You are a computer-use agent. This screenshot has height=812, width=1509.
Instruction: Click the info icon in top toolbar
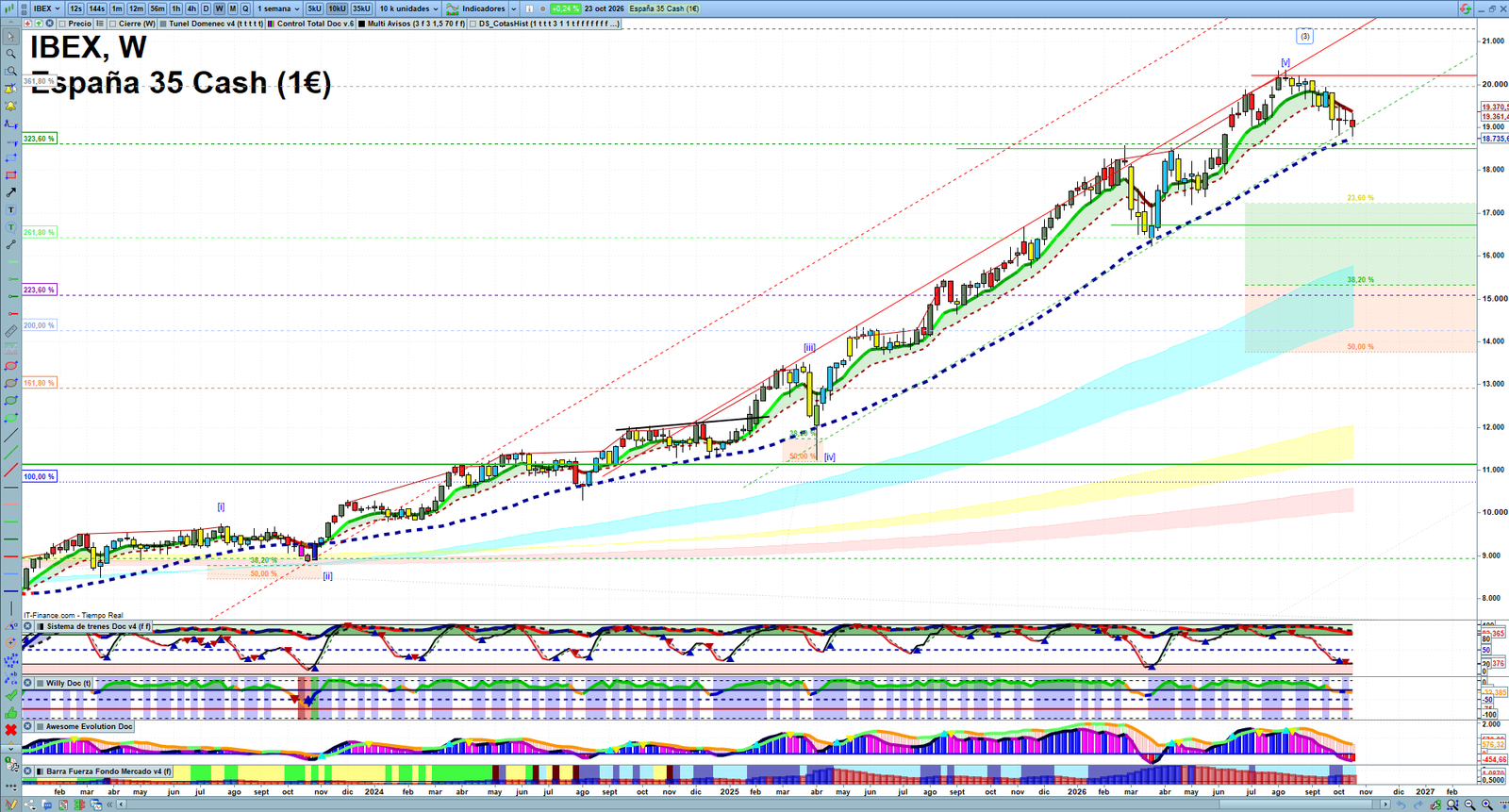pos(529,8)
